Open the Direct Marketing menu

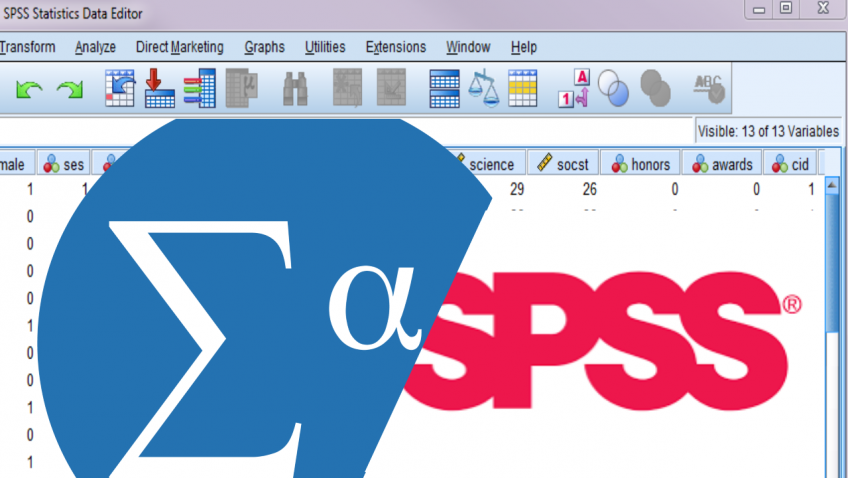[x=180, y=48]
